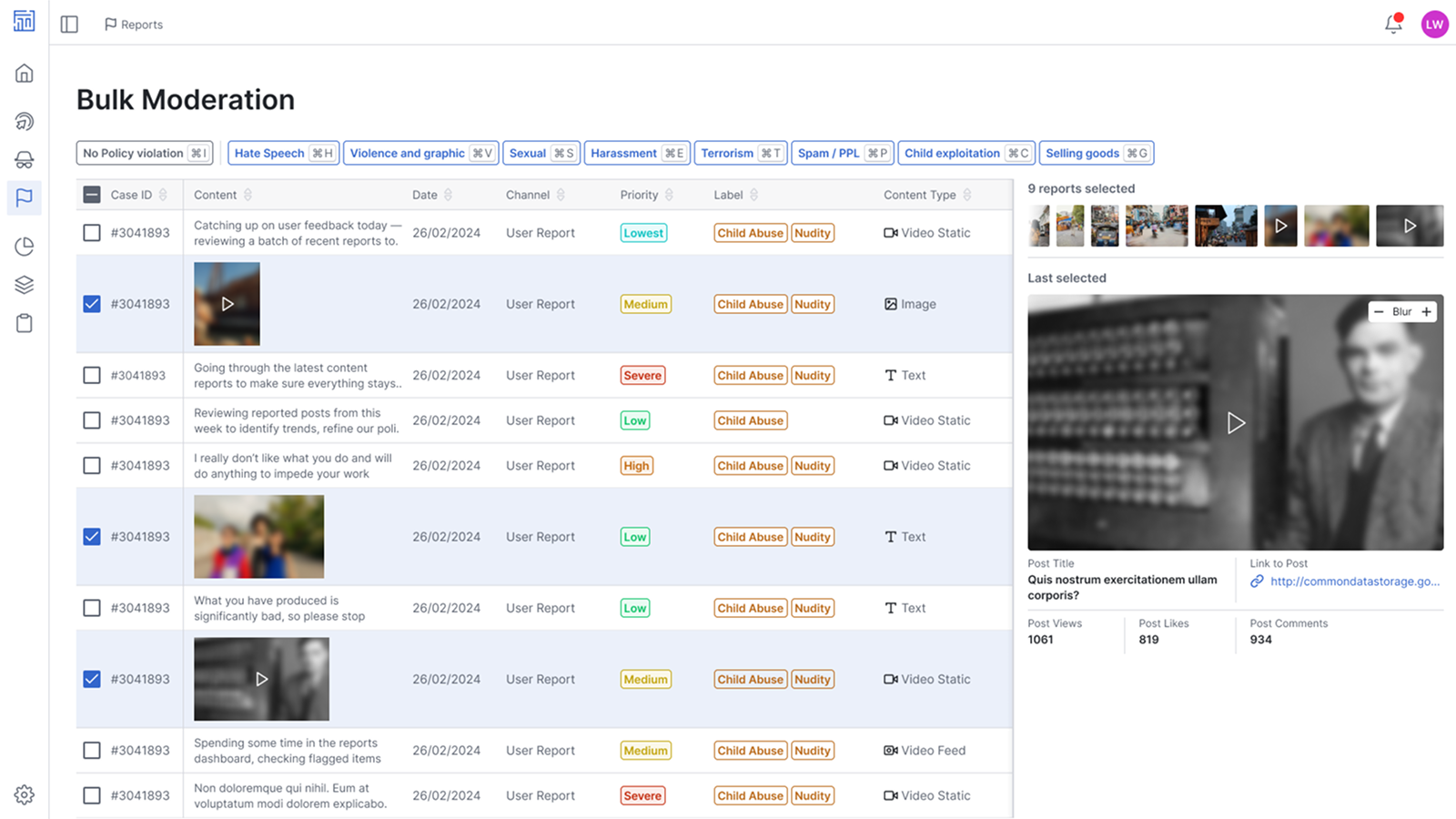Click the incognito glasses sidebar icon

(25, 158)
